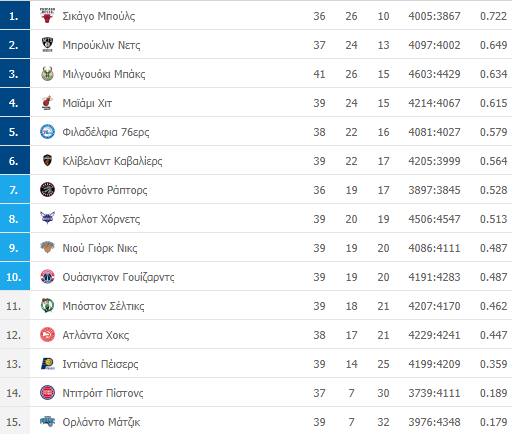Click the Detroit Pistons round logo
Viewport: 512px width, 434px height.
(47, 393)
